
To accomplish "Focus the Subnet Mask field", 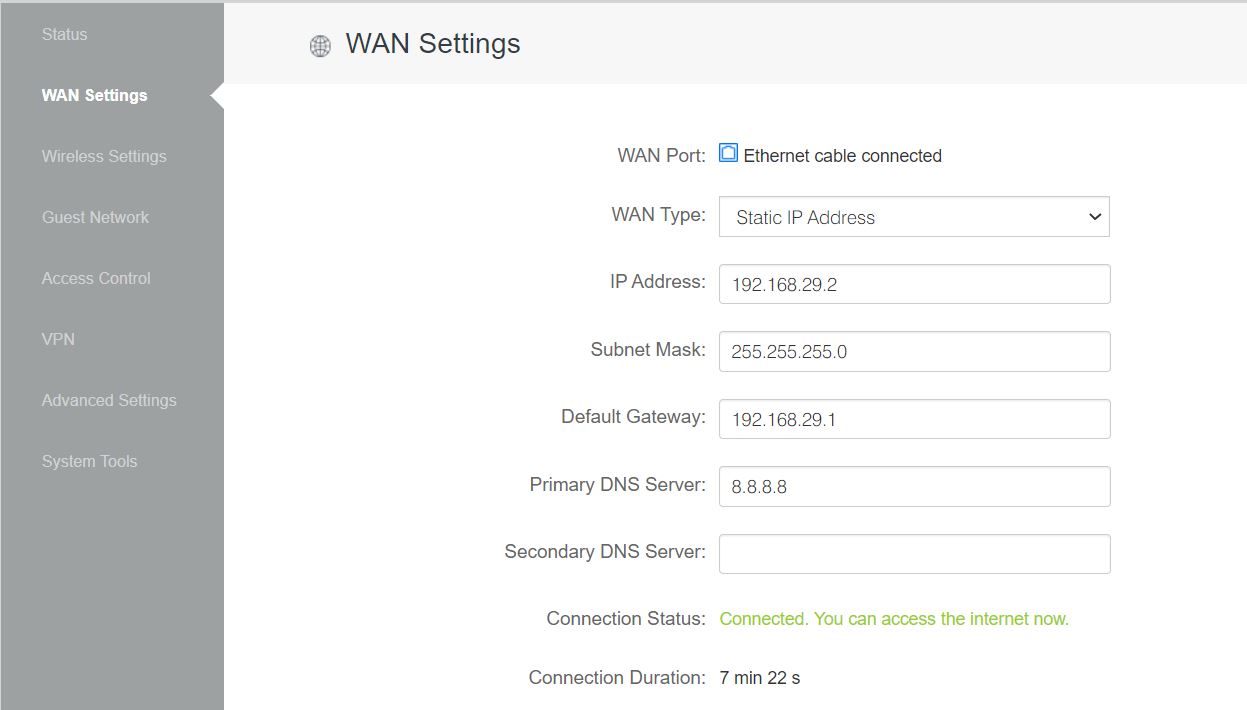I will (x=913, y=351).
